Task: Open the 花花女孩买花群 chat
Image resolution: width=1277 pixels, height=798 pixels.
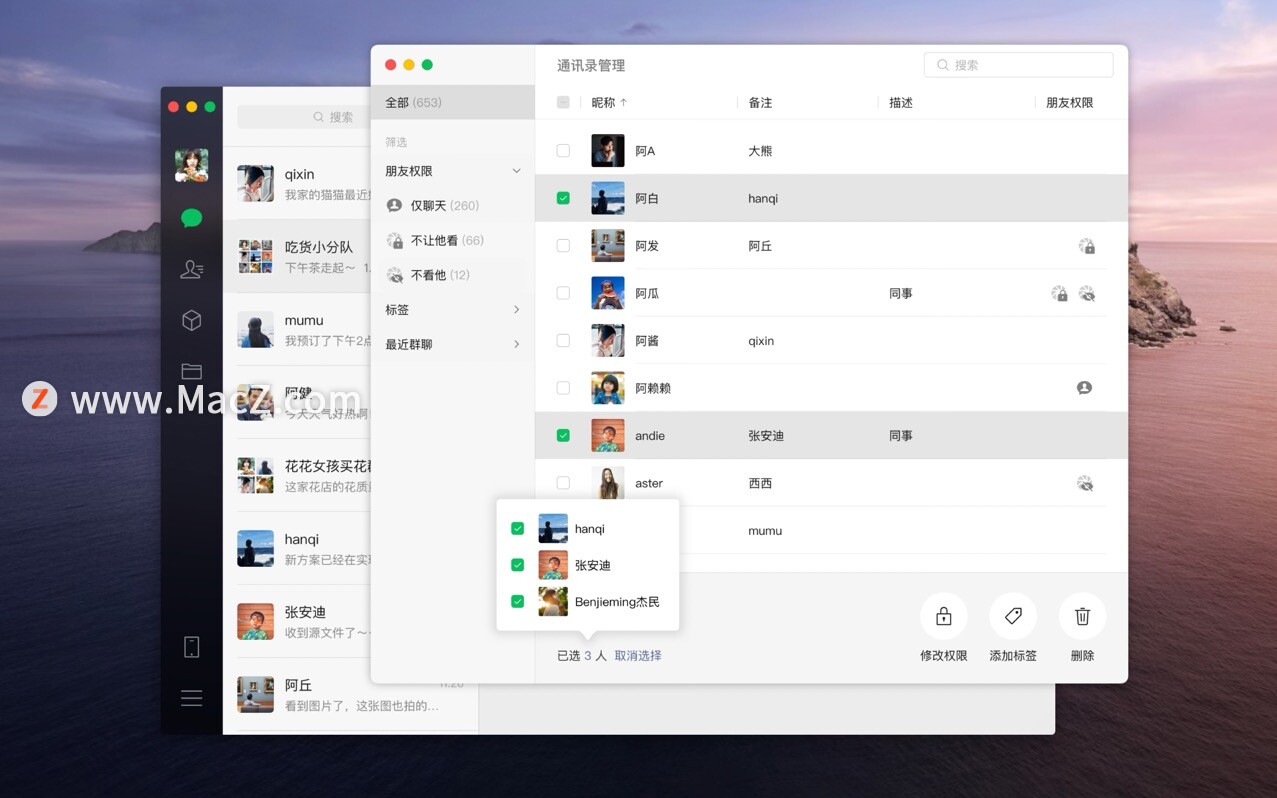Action: click(296, 476)
